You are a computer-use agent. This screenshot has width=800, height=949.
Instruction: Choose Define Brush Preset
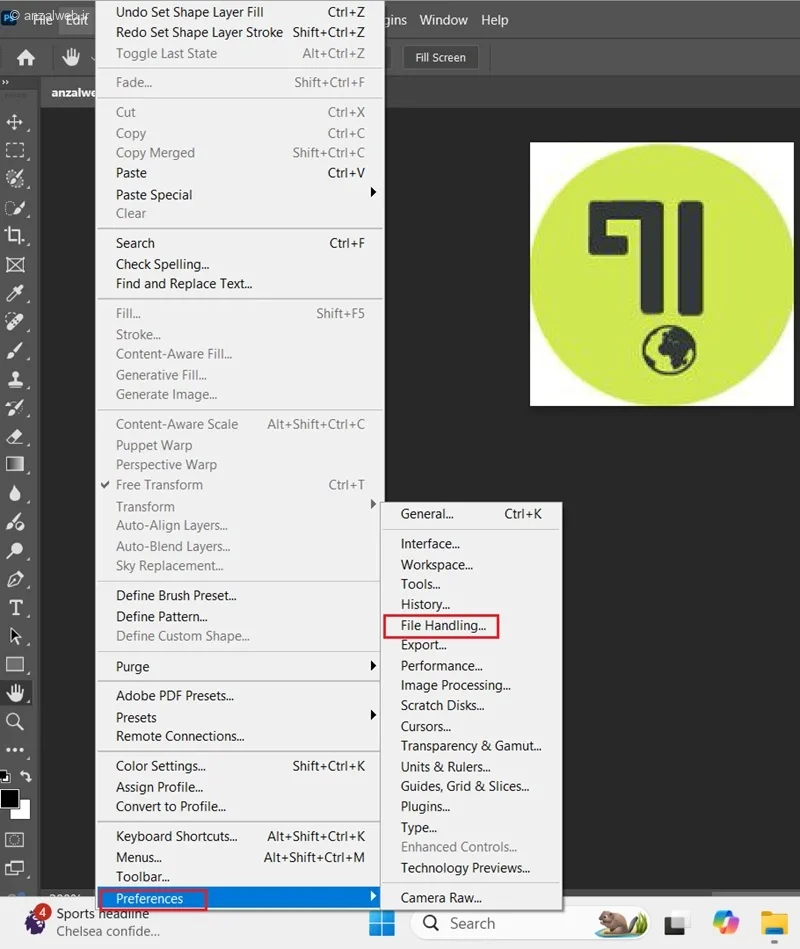(239, 596)
